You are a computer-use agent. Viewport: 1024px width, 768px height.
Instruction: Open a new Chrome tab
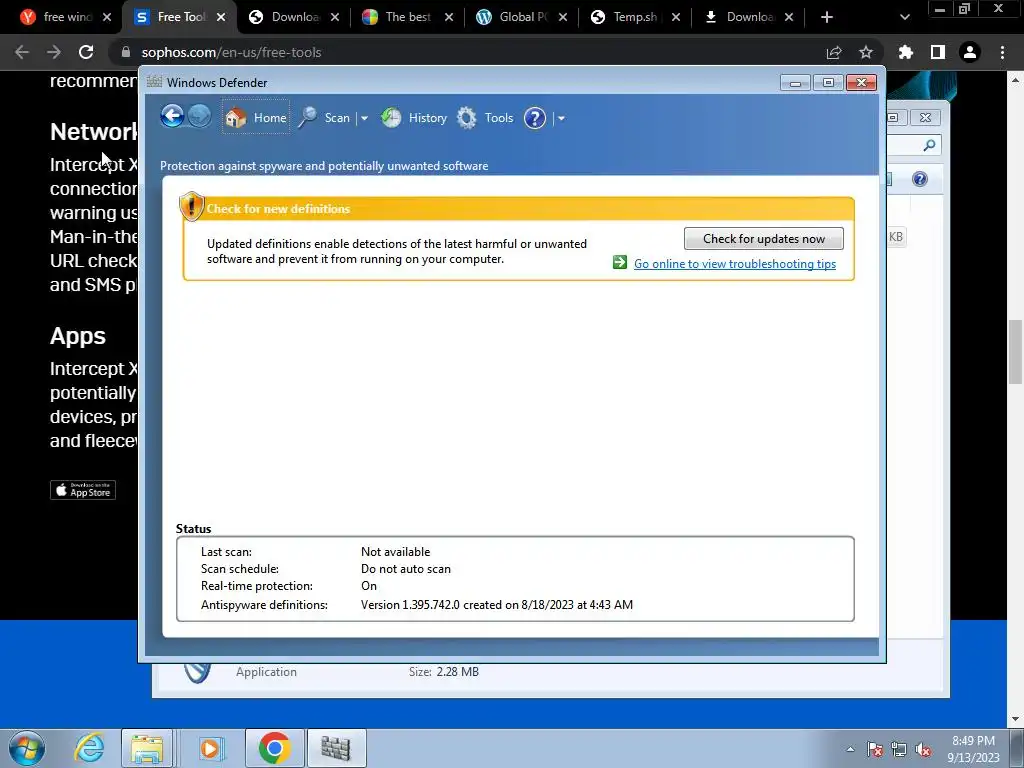pos(827,17)
